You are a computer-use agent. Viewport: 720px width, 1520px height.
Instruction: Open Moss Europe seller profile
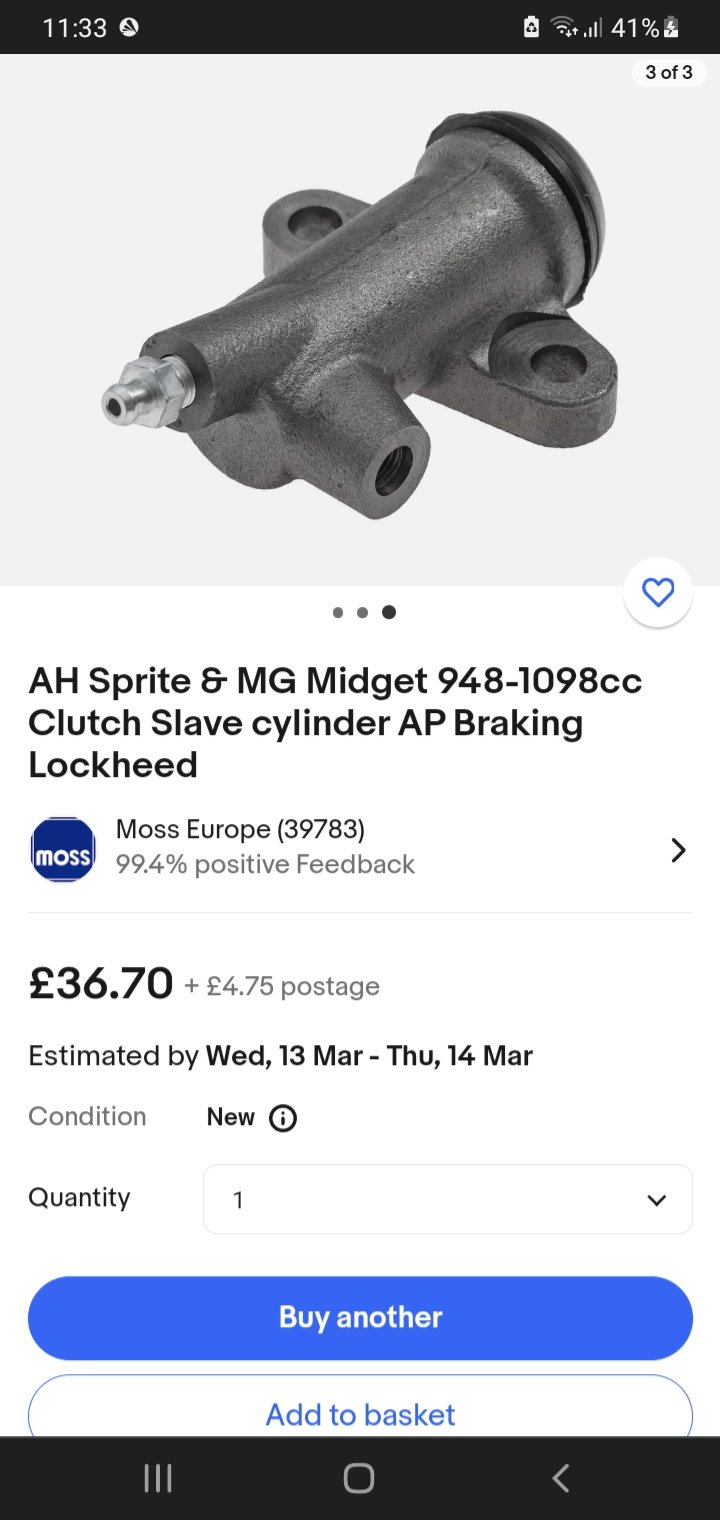[240, 829]
